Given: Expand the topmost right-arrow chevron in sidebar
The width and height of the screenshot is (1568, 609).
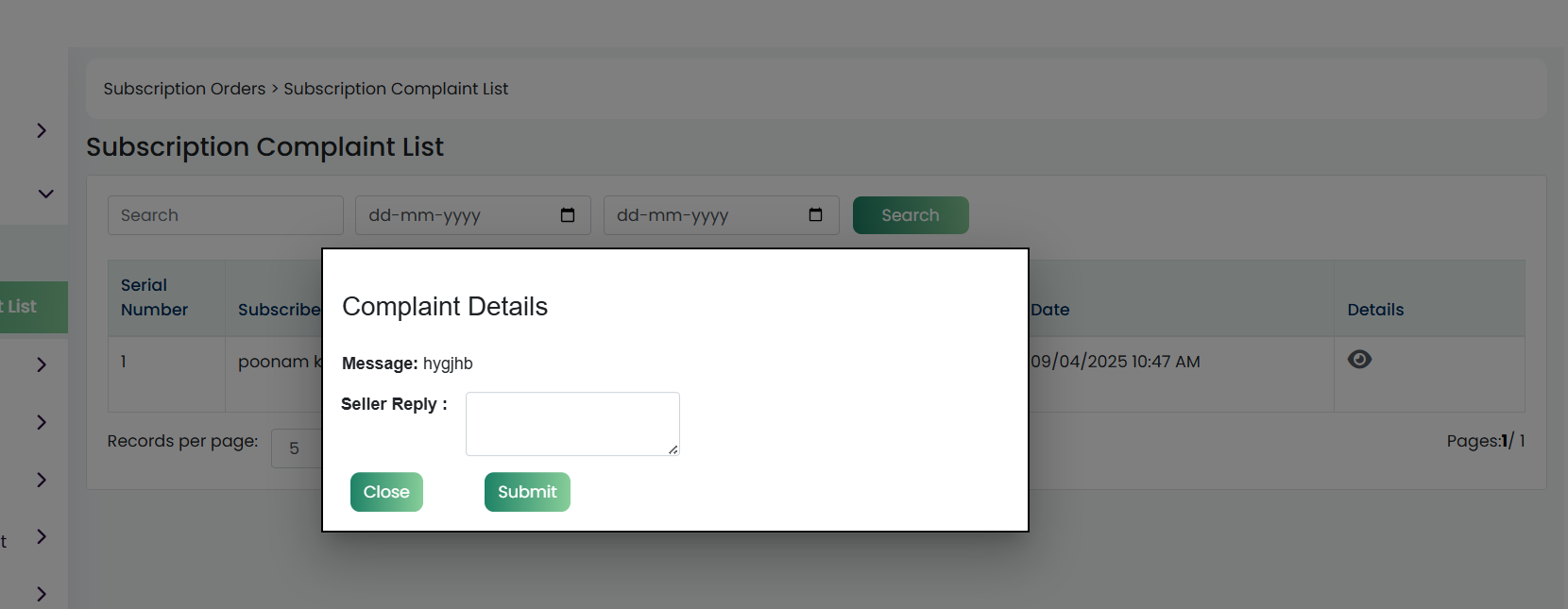Looking at the screenshot, I should tap(42, 130).
